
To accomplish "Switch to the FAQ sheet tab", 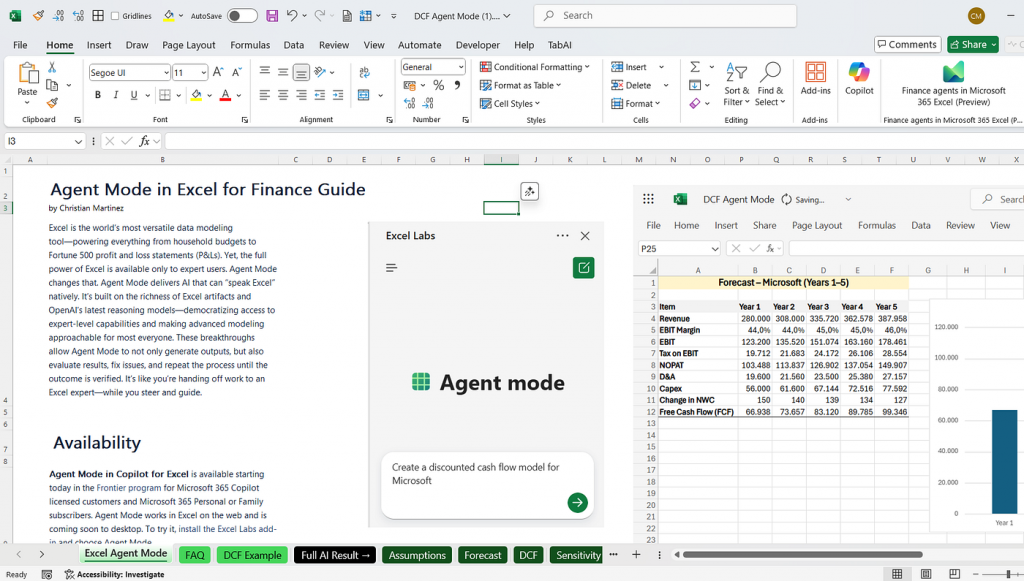I will coord(195,555).
